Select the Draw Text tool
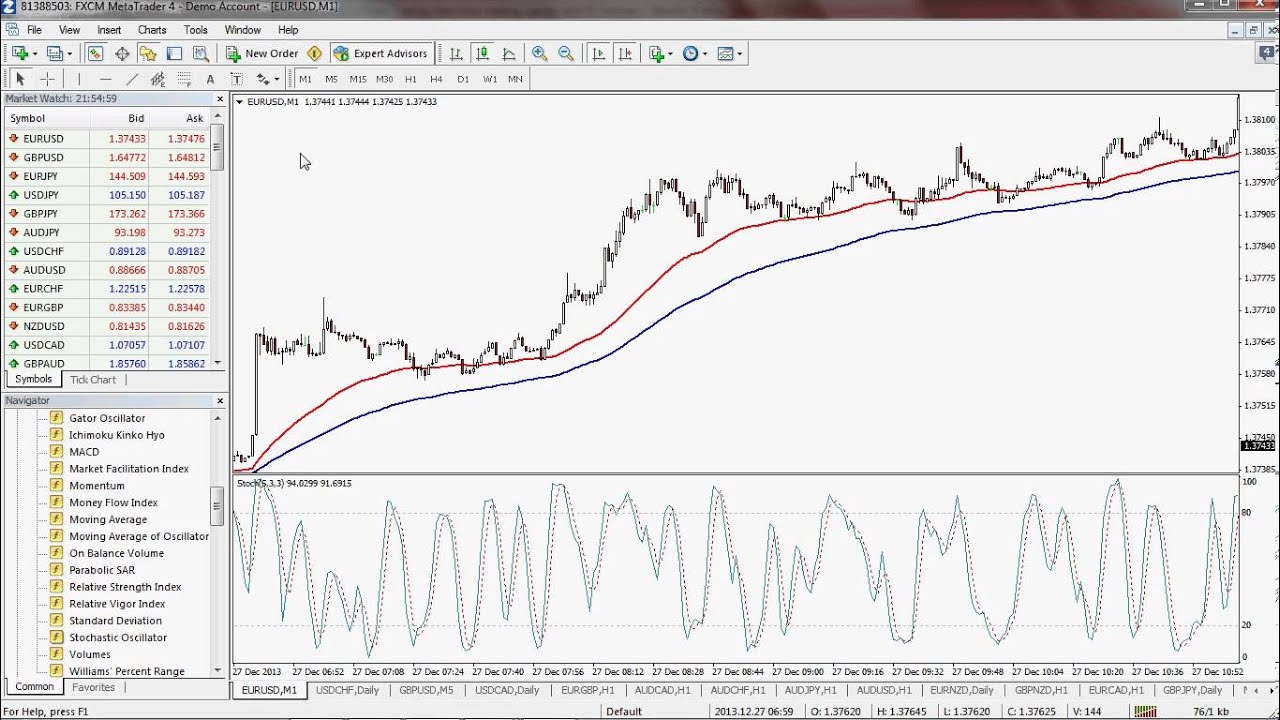The height and width of the screenshot is (720, 1280). pyautogui.click(x=210, y=79)
